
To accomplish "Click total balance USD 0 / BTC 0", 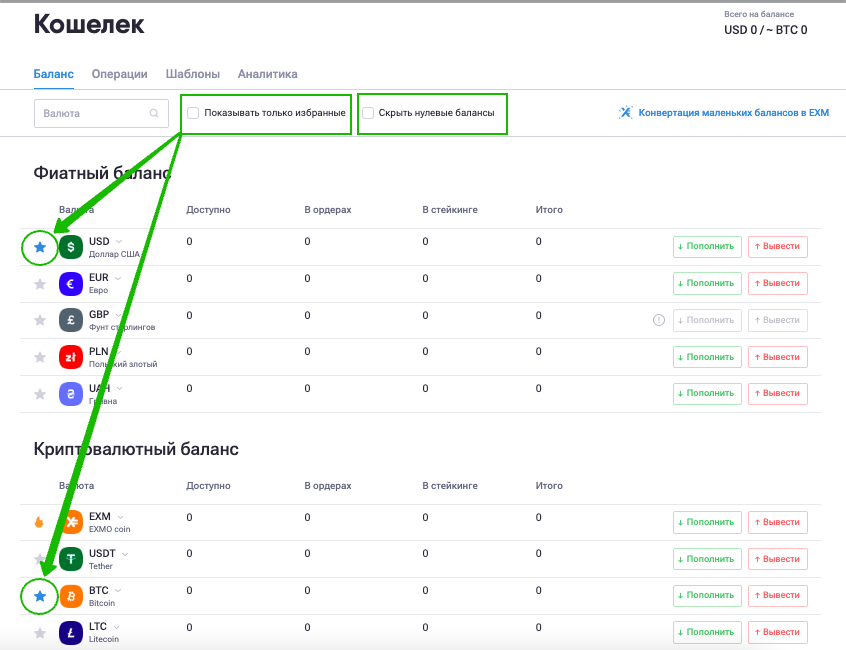I will [x=766, y=30].
